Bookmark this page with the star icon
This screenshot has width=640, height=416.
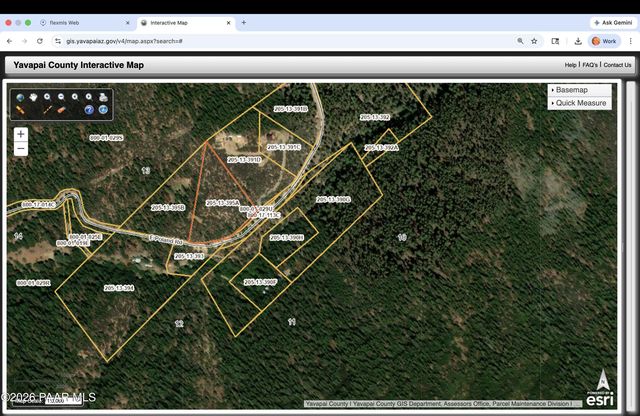click(x=534, y=41)
